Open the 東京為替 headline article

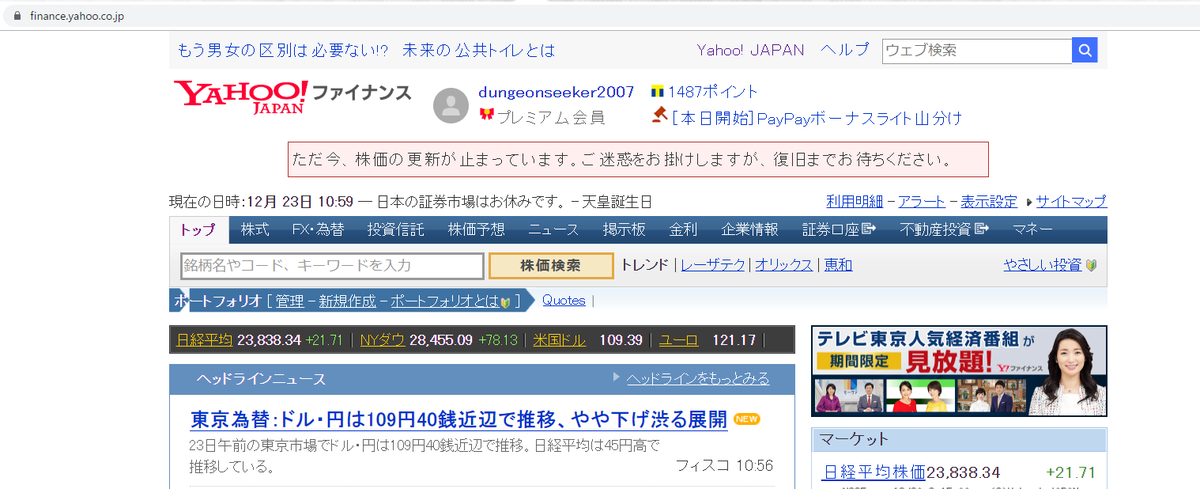[459, 419]
